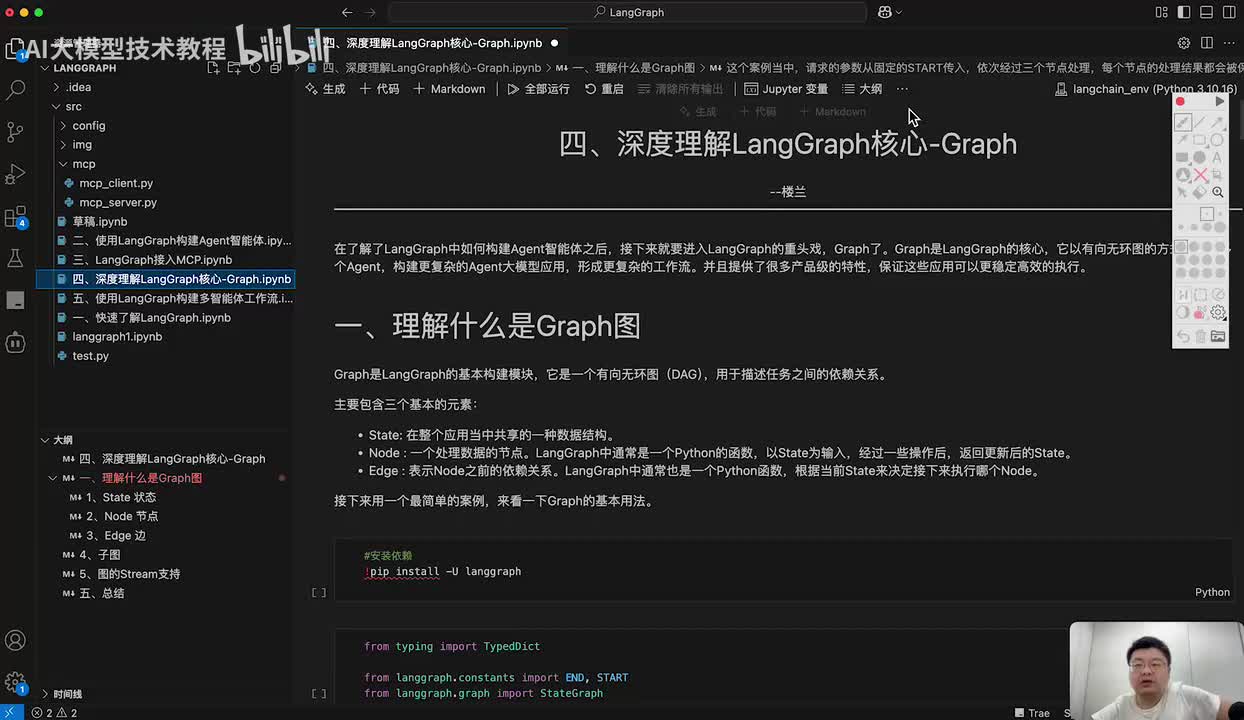Open the Search view in activity bar
Screen dimensions: 1244x720
tap(16, 90)
